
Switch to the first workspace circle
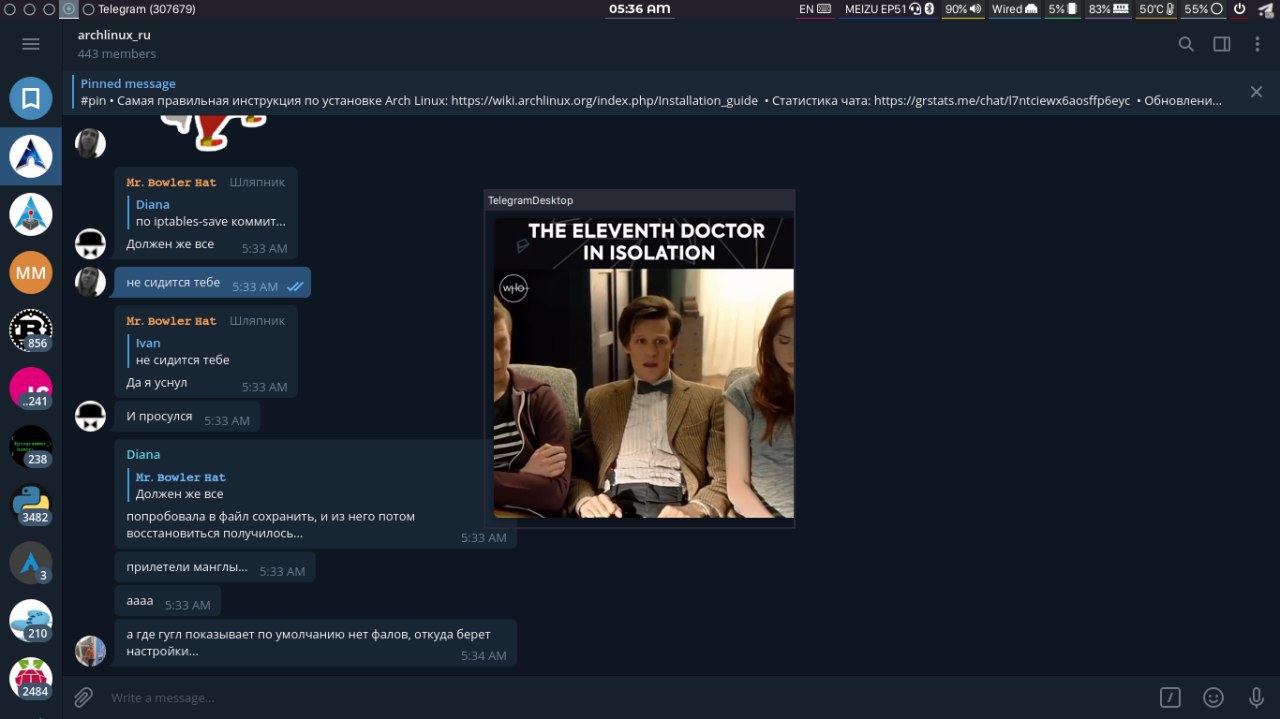point(9,9)
